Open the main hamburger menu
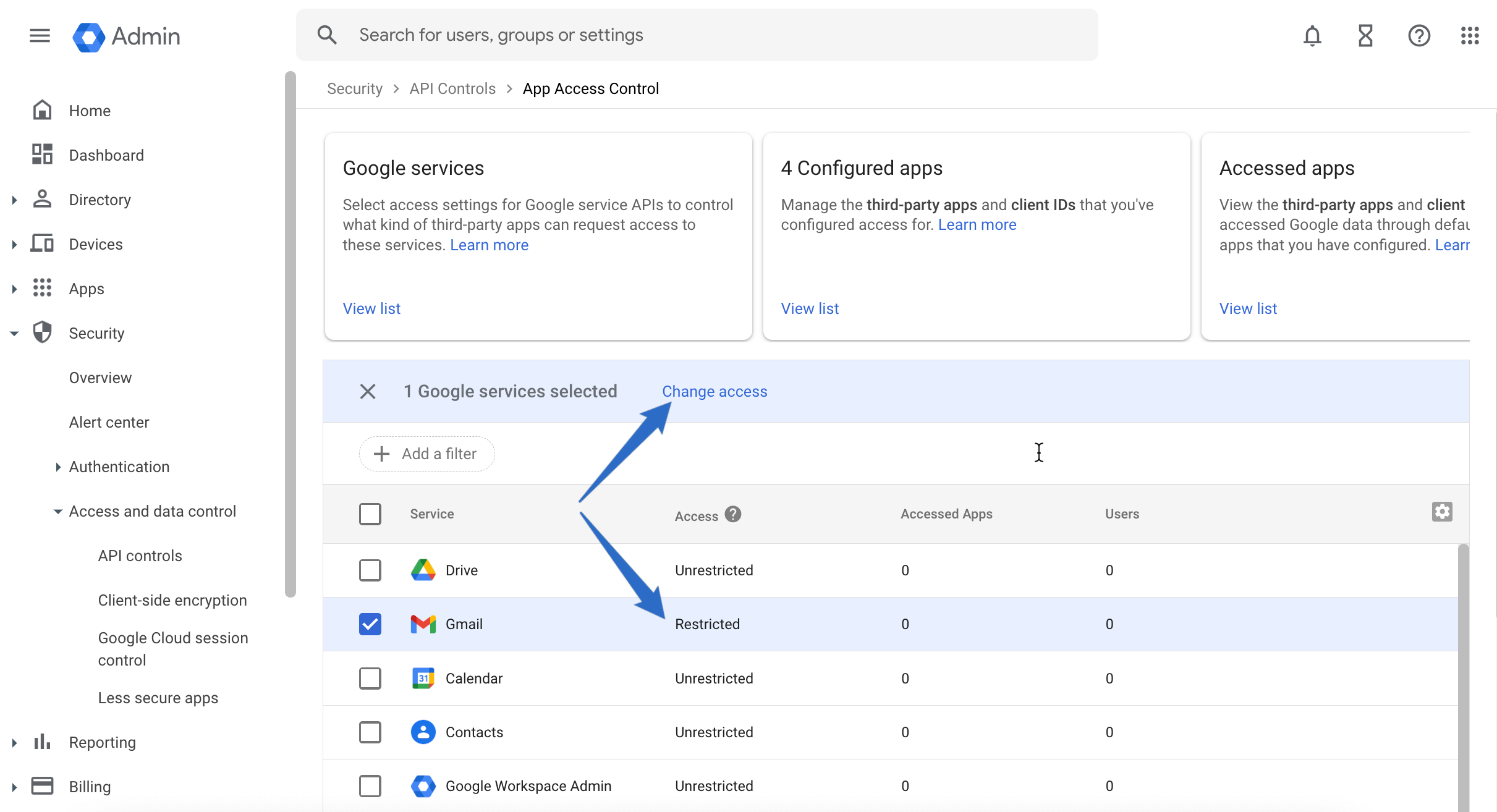 tap(40, 36)
